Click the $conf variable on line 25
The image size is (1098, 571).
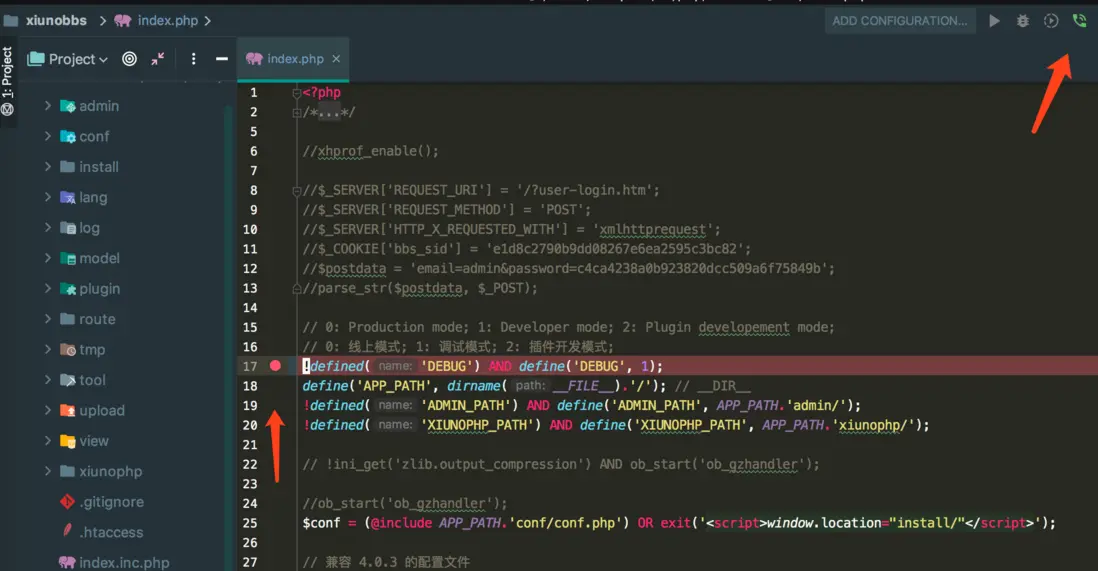point(321,523)
